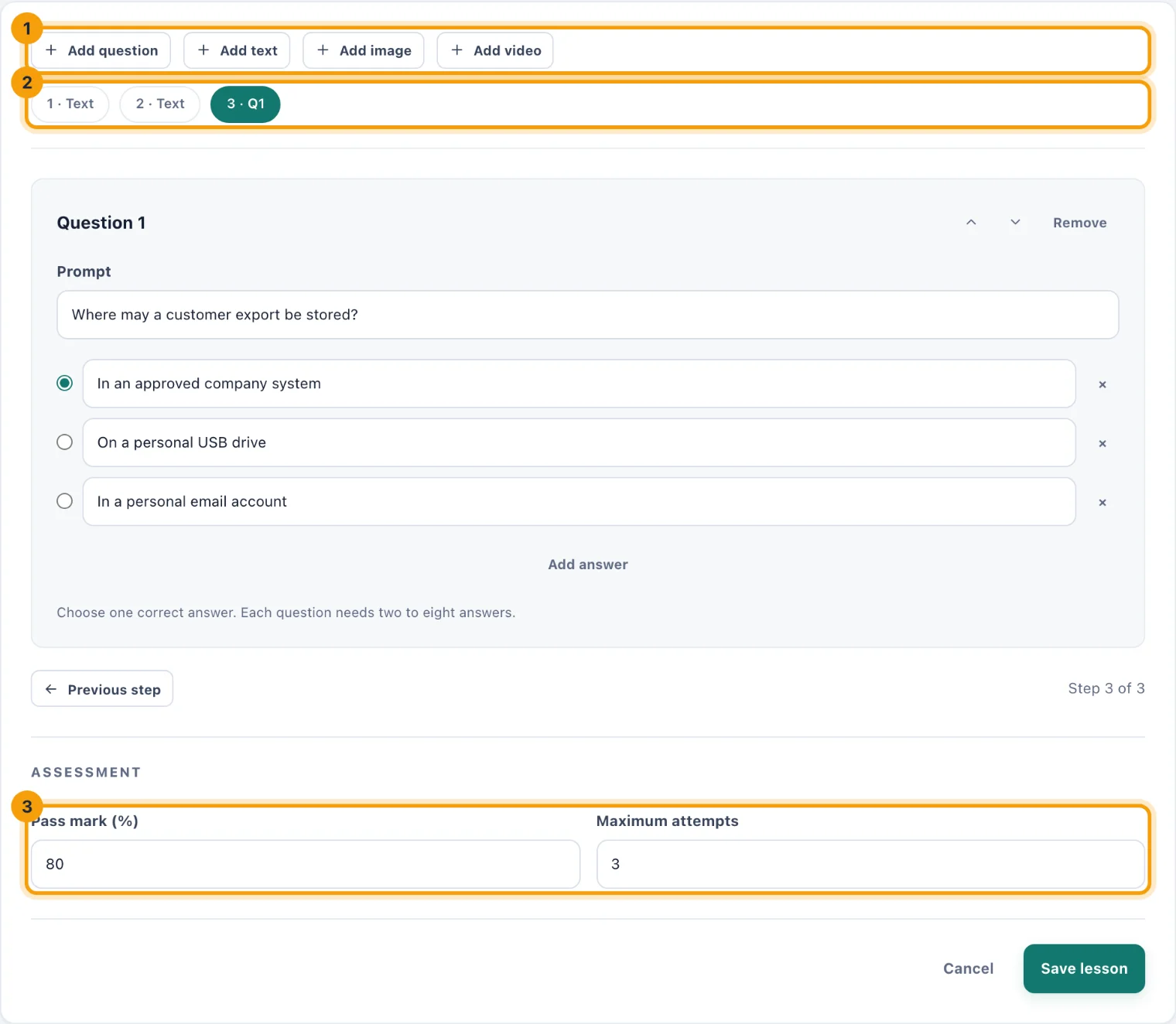Click the 'Choose one correct answer' hint text

tap(285, 613)
